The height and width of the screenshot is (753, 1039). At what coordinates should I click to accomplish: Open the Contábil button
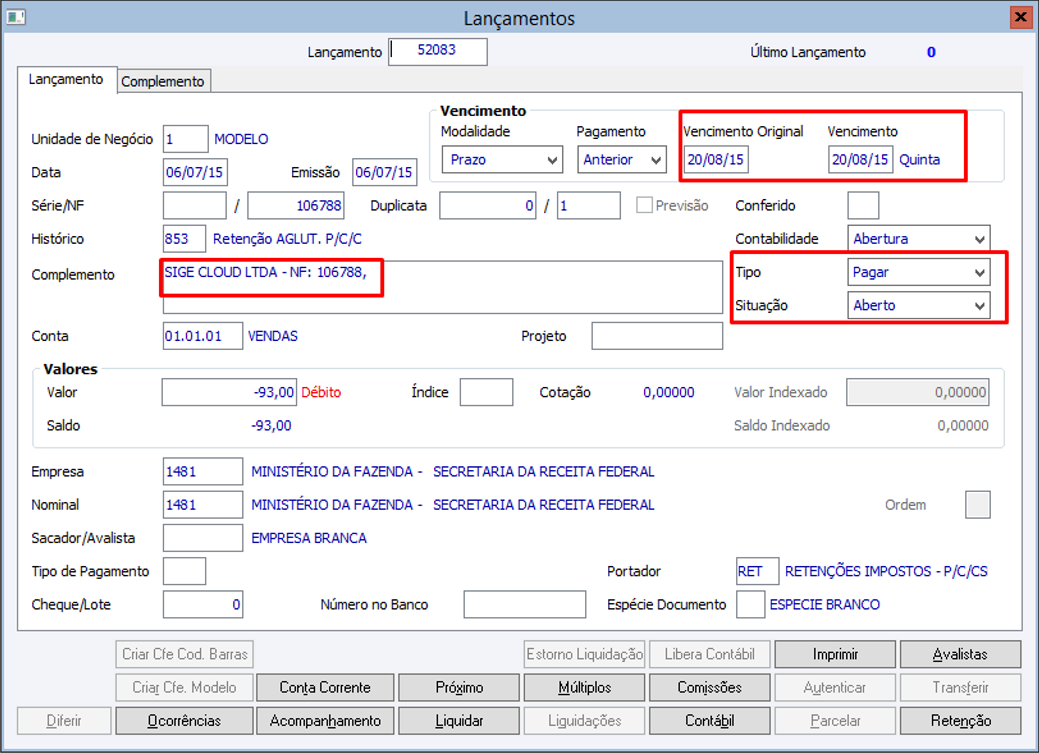[x=710, y=721]
